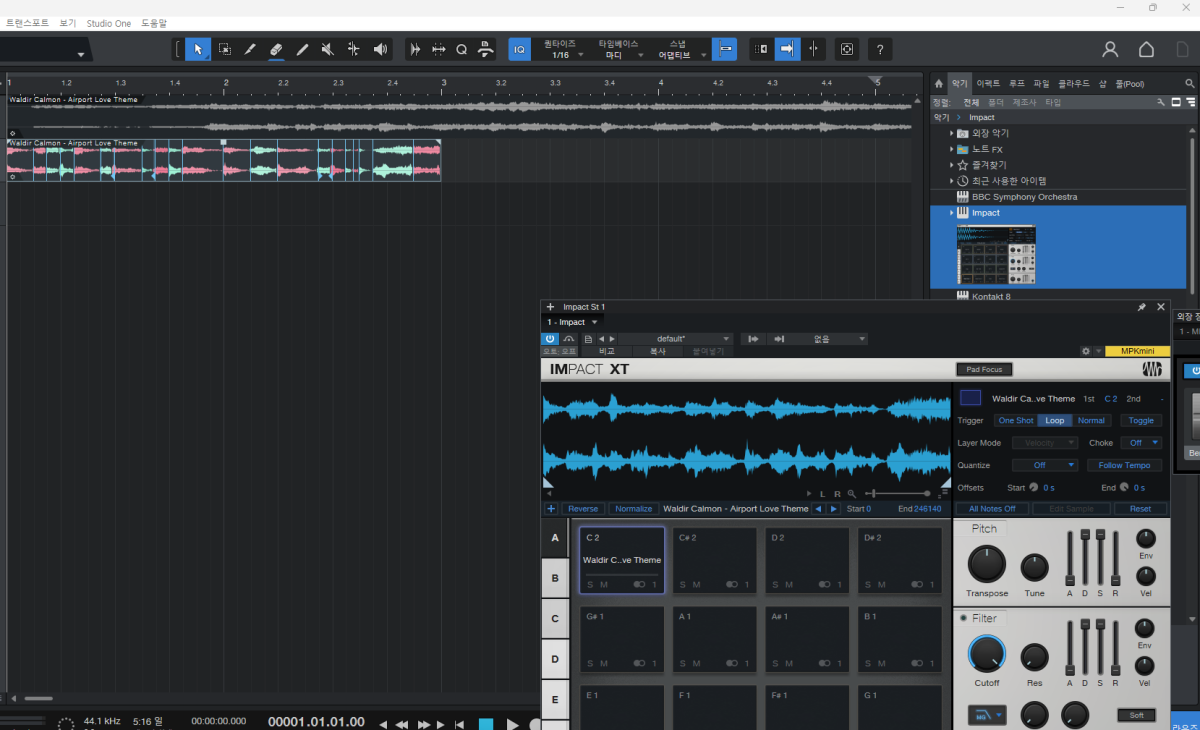
Task: Toggle Impact plugin power button
Action: coord(550,339)
